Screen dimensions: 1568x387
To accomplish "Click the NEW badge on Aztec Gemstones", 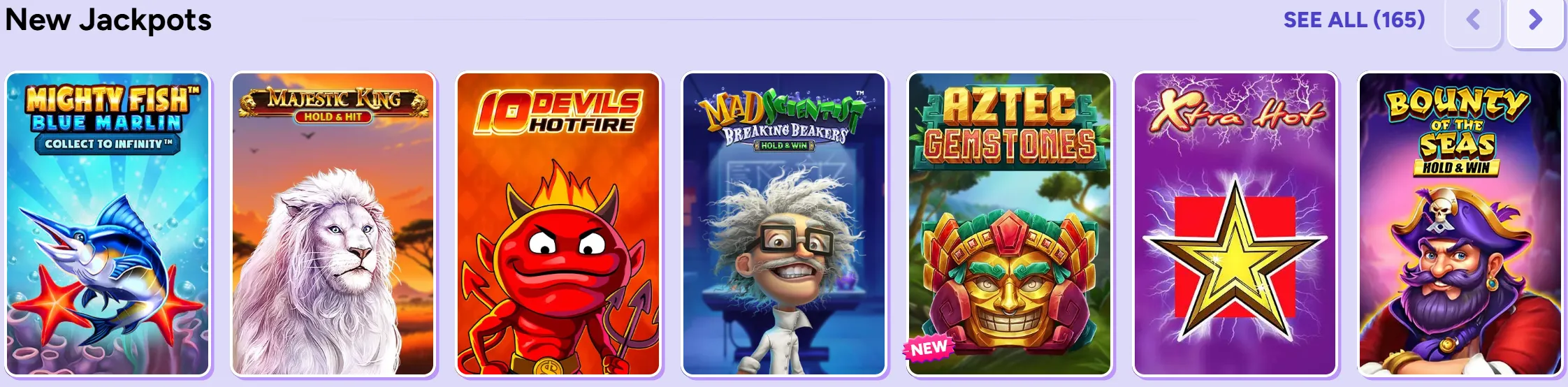I will pos(929,348).
